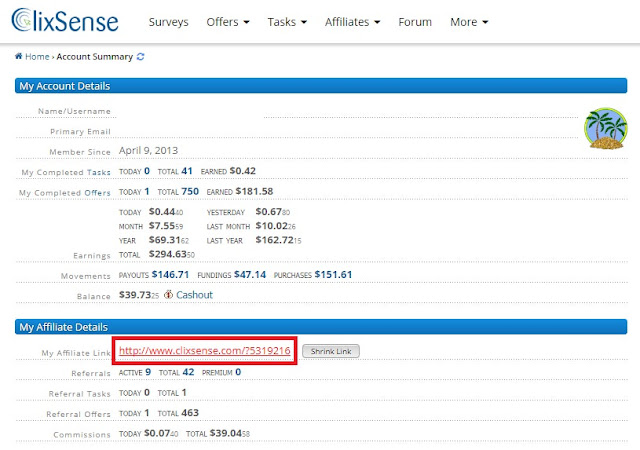Screen dimensions: 640x450
Task: Click the Shrink Link button
Action: click(331, 351)
